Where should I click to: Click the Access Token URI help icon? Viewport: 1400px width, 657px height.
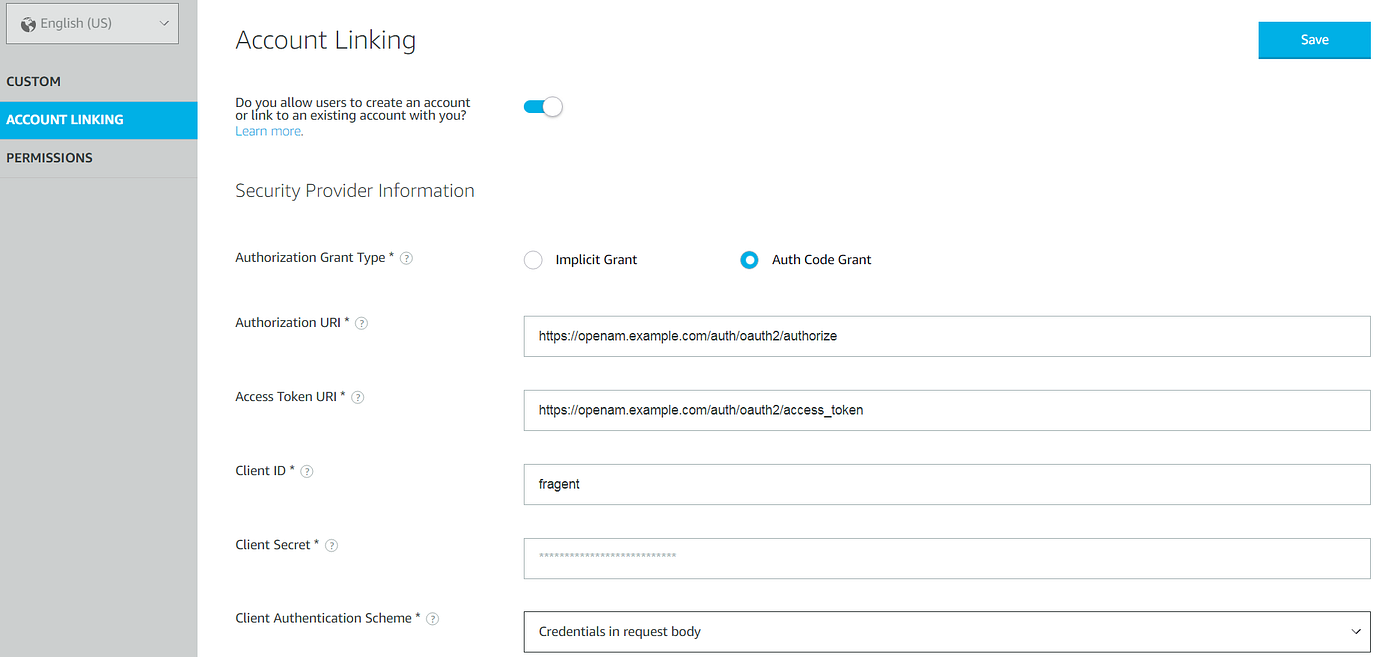[x=358, y=396]
